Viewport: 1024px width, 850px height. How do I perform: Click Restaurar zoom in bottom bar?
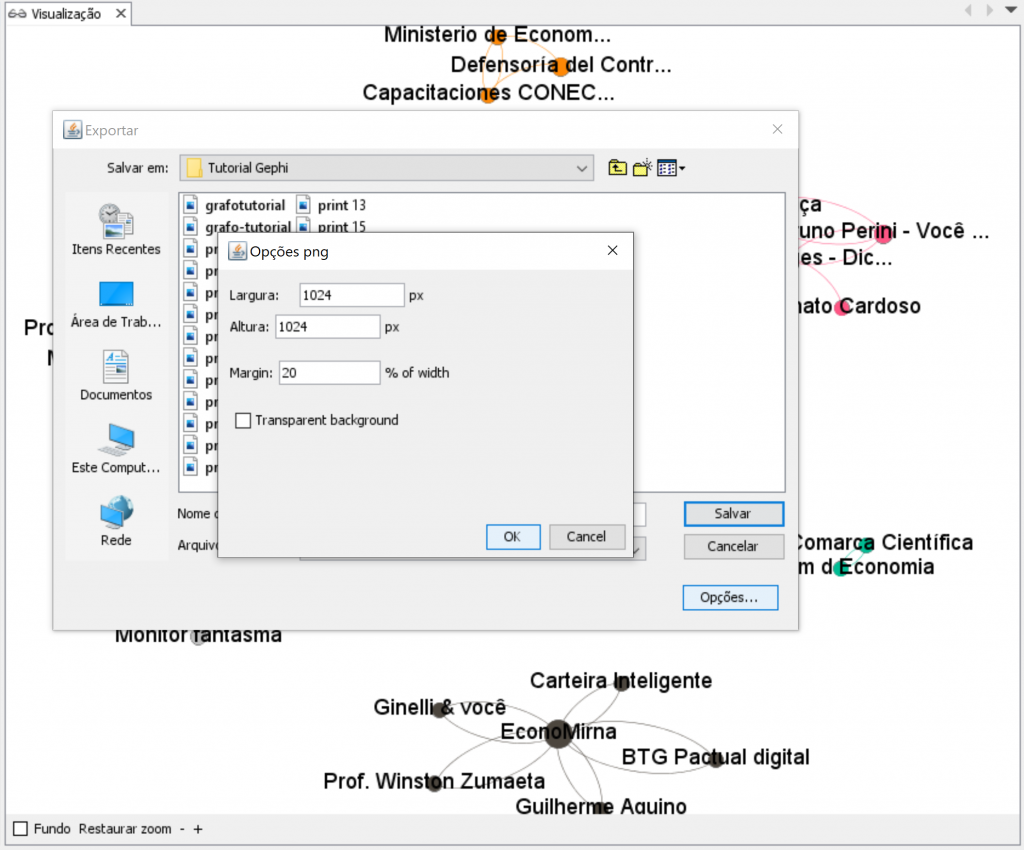coord(125,829)
